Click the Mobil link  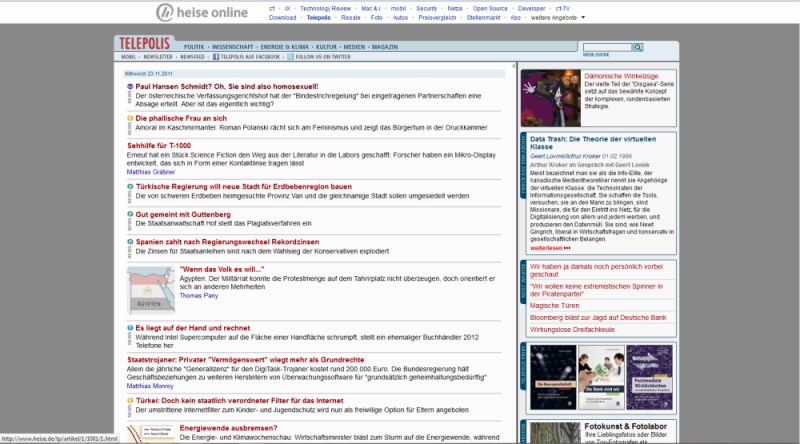(129, 57)
